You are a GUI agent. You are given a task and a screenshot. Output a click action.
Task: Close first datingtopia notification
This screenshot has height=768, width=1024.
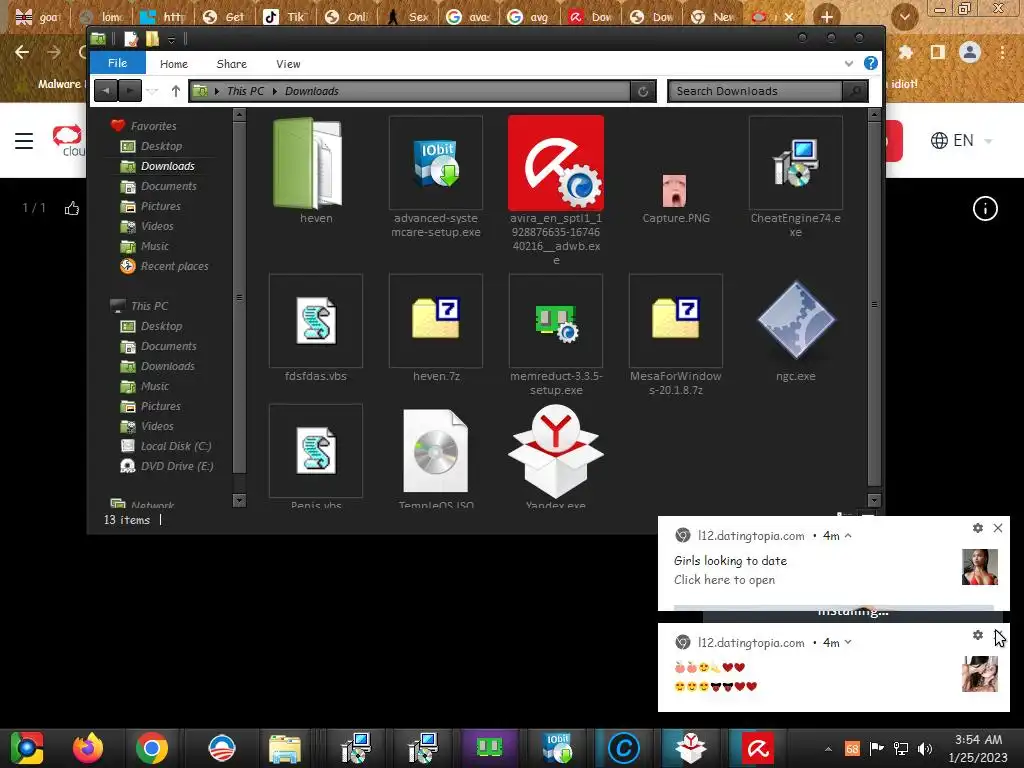point(998,528)
